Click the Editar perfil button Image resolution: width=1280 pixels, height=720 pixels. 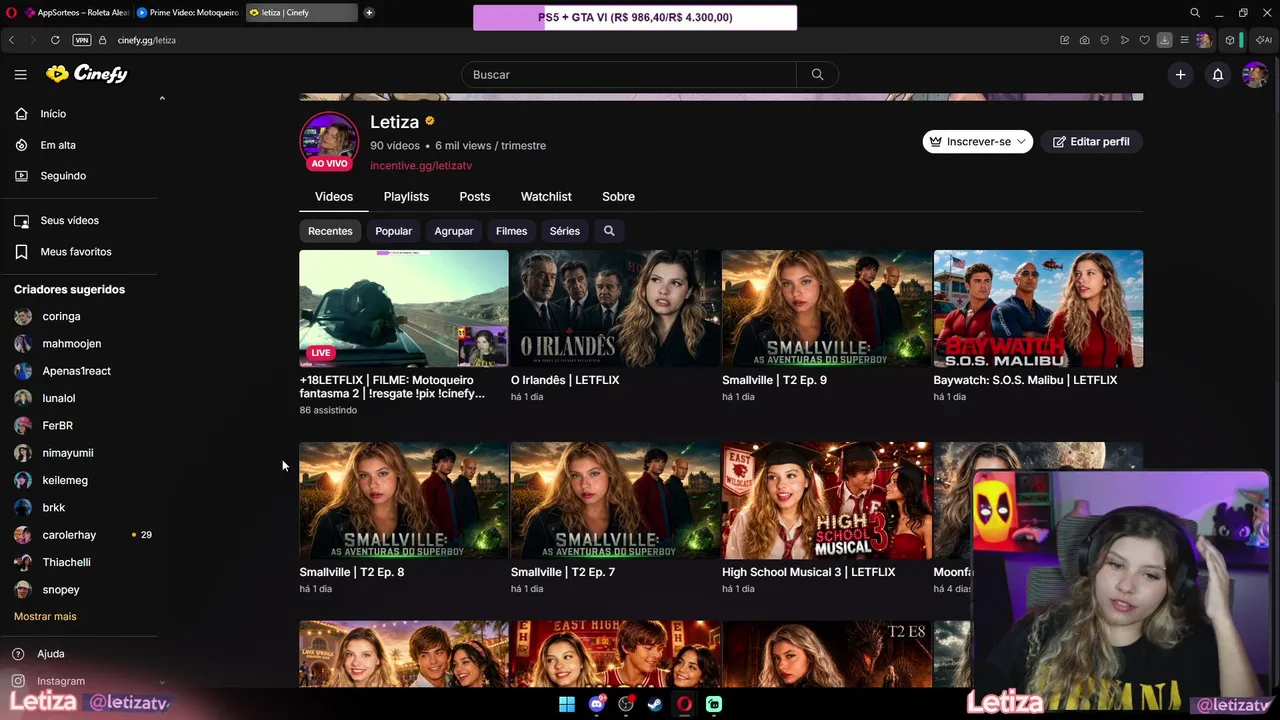point(1091,142)
